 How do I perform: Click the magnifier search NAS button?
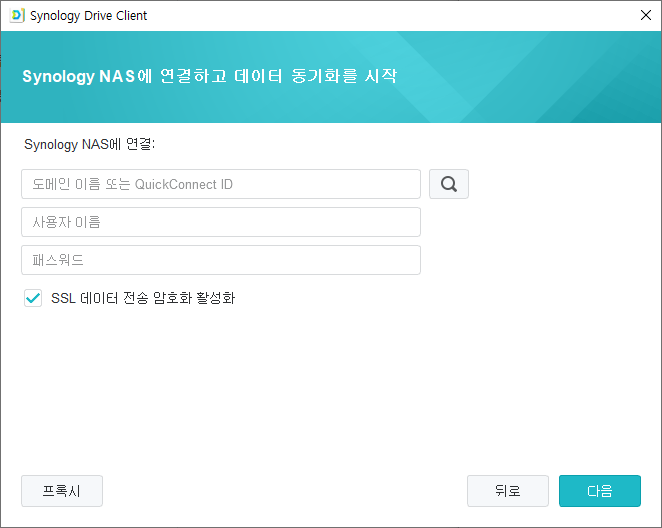449,184
